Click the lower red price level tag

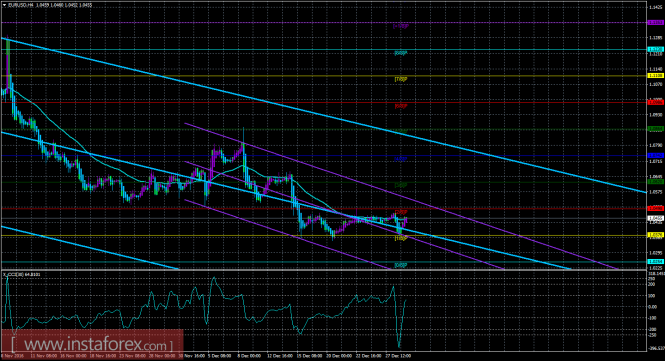(x=656, y=208)
